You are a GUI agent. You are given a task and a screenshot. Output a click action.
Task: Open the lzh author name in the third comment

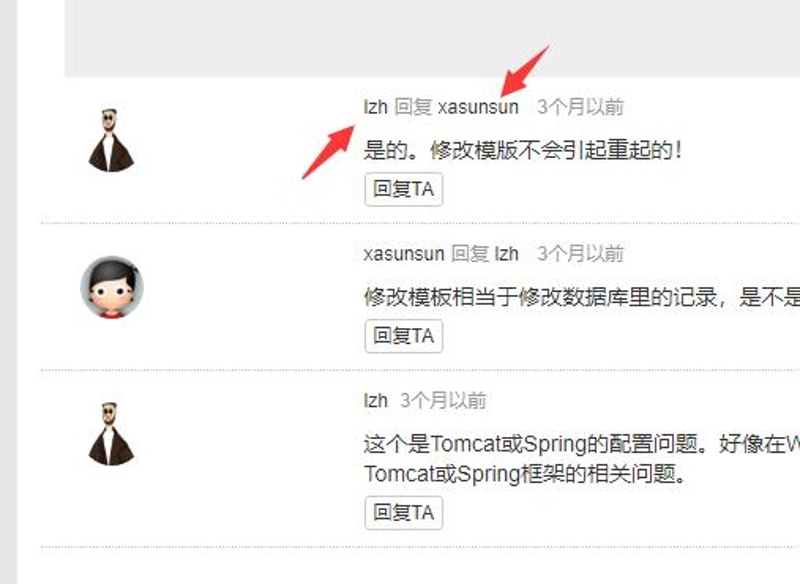pyautogui.click(x=376, y=400)
